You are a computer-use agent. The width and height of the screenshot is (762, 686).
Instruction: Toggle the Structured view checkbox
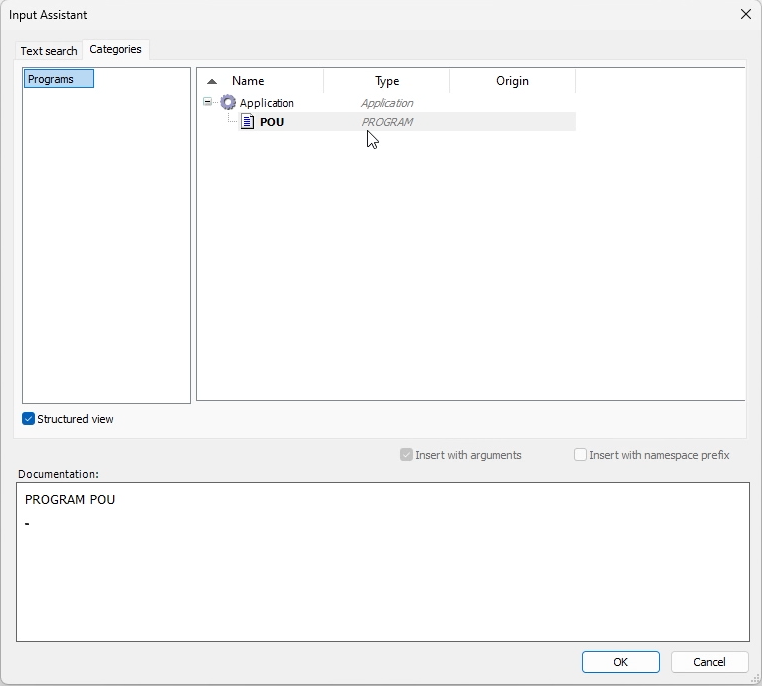point(29,419)
